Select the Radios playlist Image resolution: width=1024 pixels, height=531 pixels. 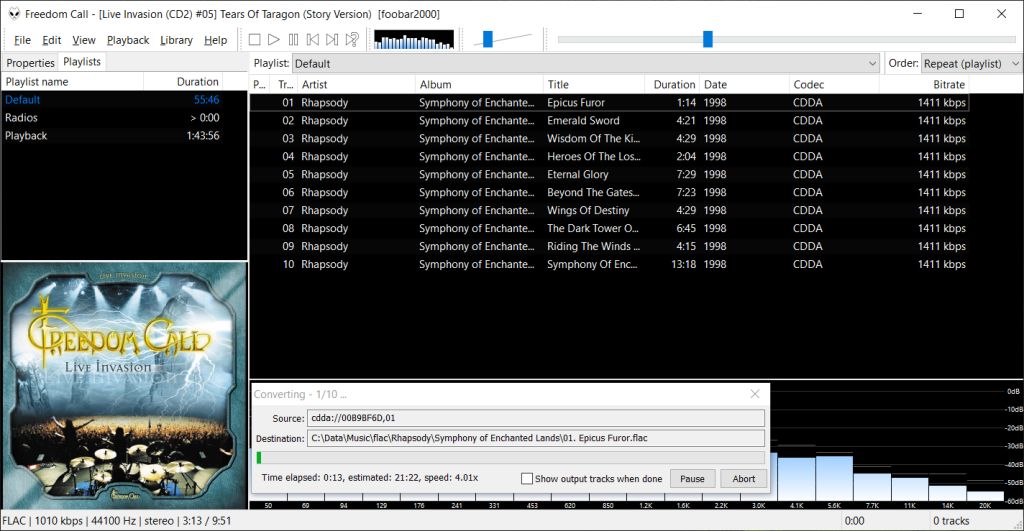tap(112, 118)
